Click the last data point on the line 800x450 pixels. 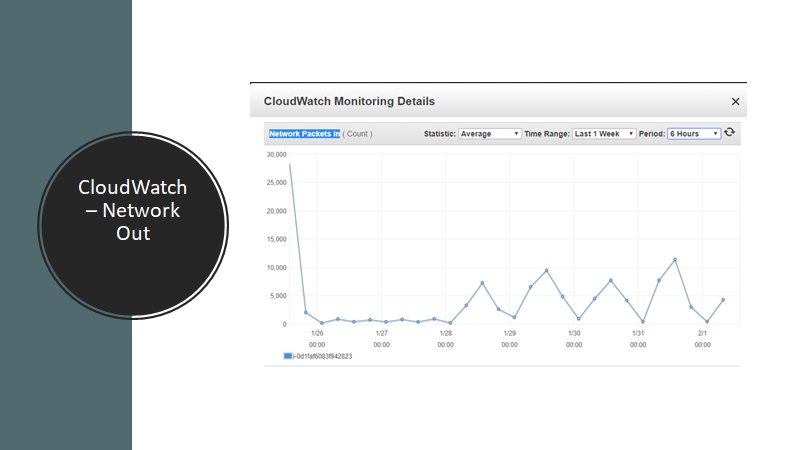coord(723,299)
